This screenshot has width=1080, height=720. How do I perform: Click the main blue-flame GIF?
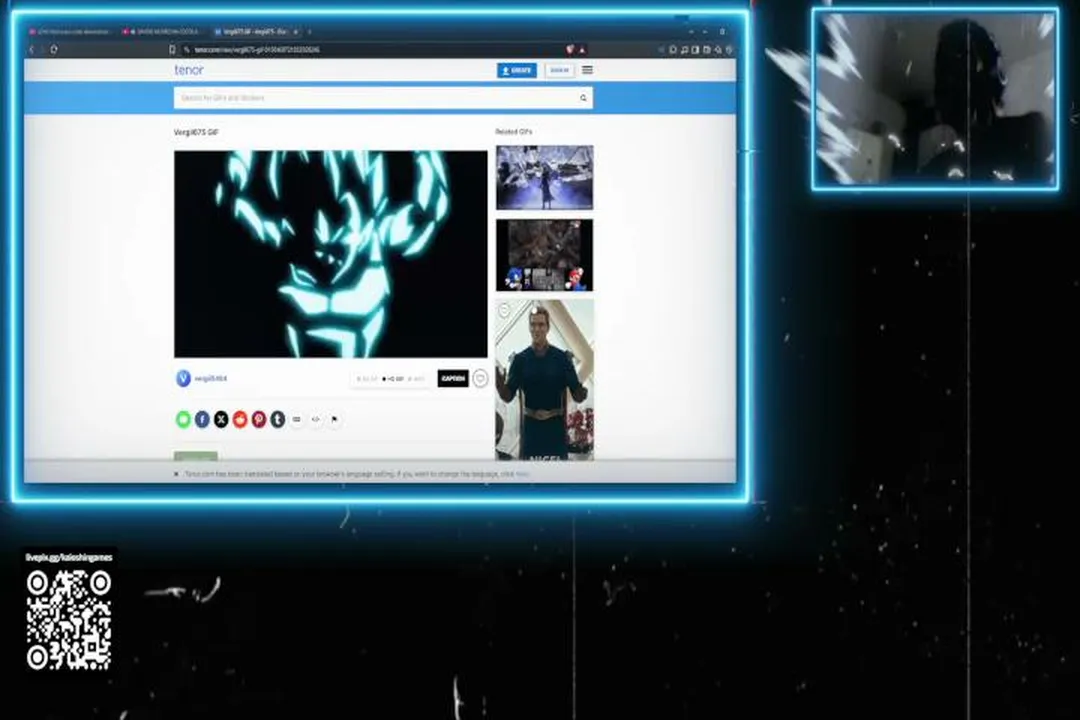[331, 254]
